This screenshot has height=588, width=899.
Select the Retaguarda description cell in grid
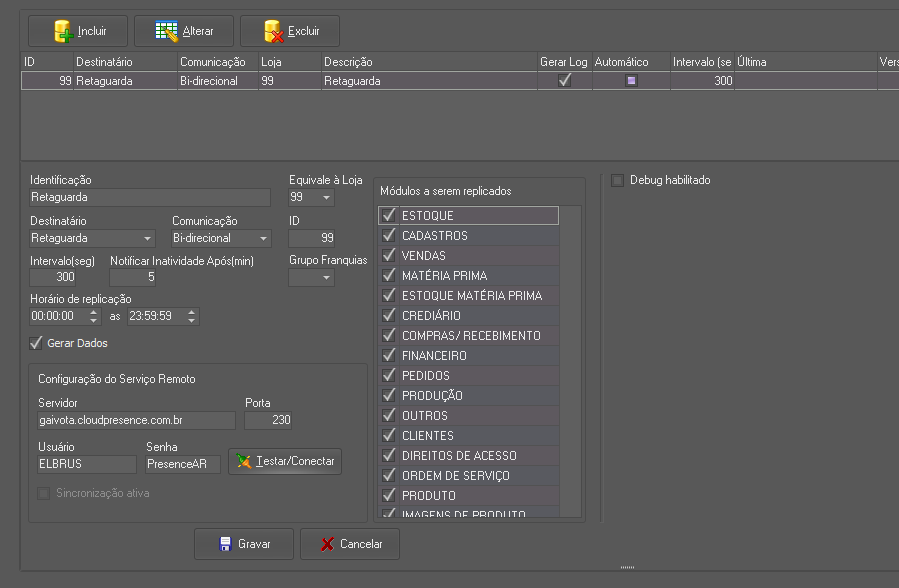click(429, 81)
